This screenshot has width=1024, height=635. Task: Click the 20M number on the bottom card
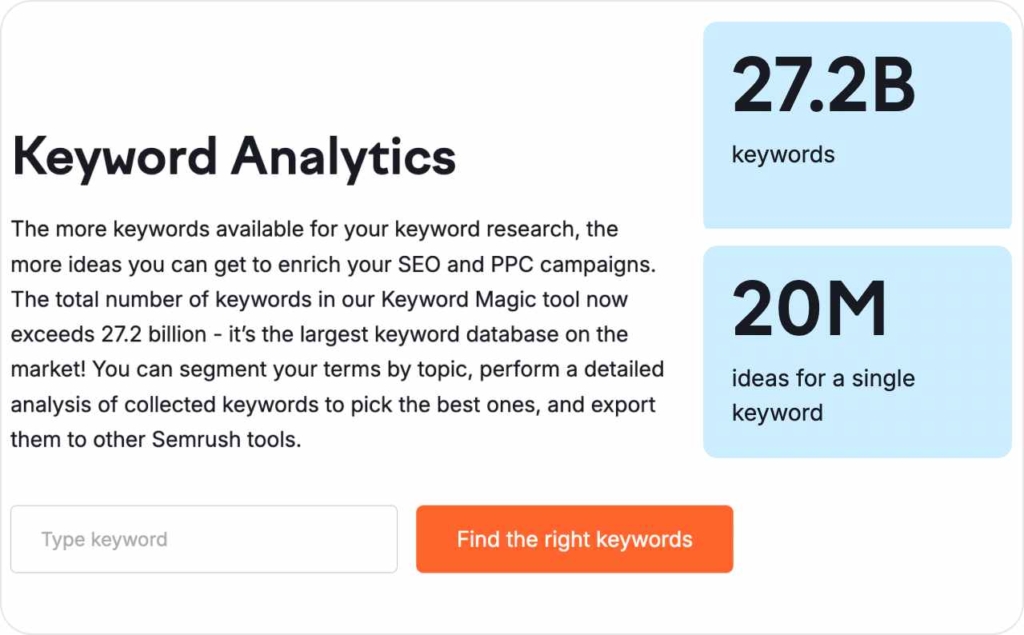click(810, 309)
